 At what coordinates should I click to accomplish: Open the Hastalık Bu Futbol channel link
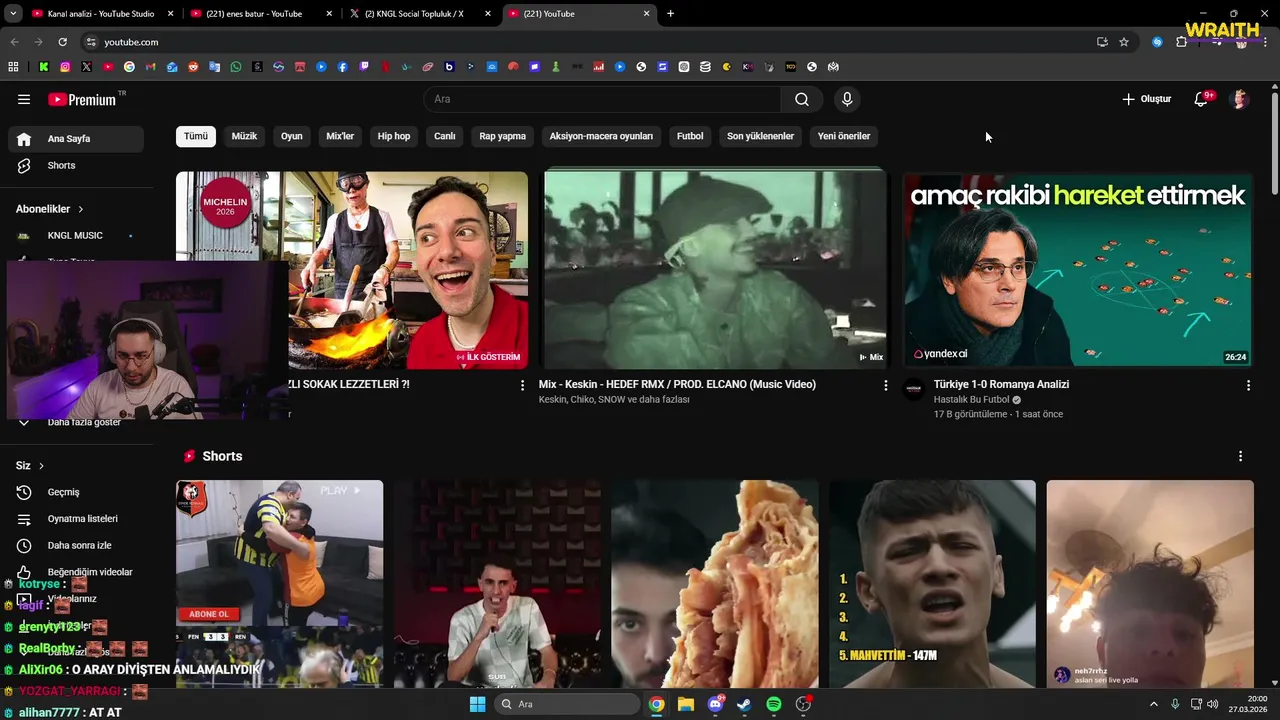pos(972,400)
